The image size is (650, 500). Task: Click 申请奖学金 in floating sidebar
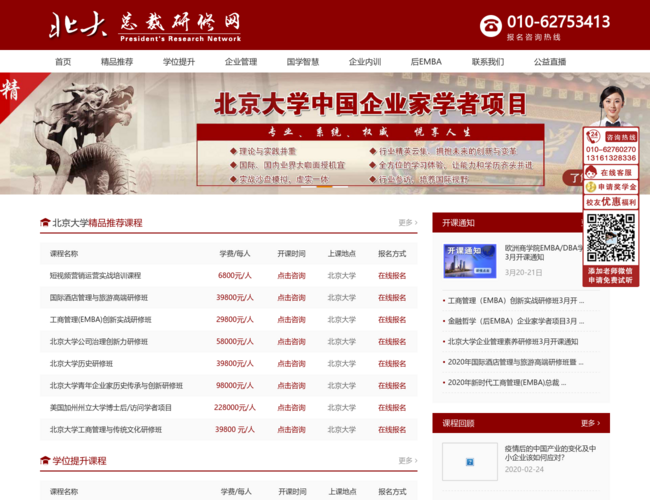[611, 187]
